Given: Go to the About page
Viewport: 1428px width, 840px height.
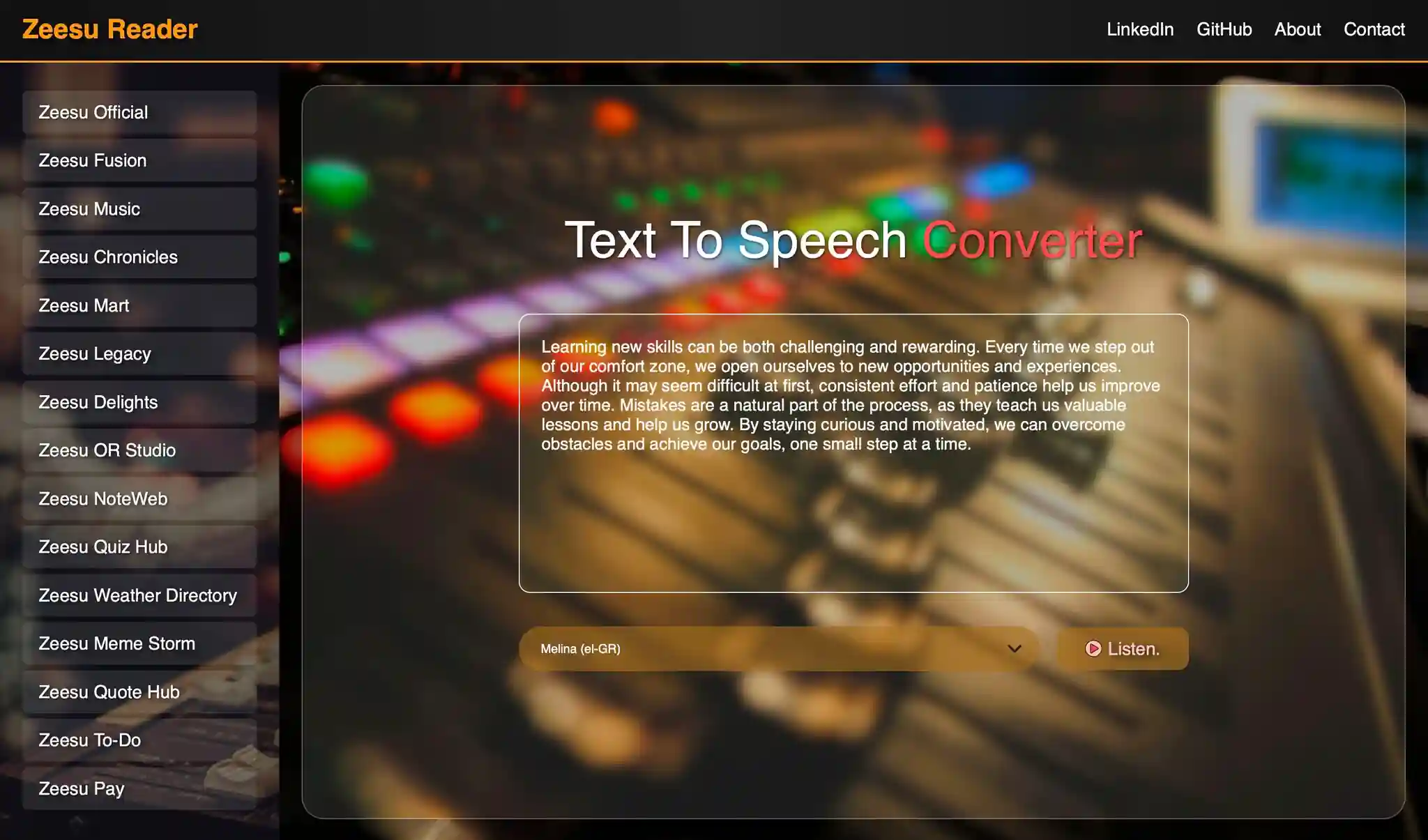Looking at the screenshot, I should point(1298,29).
